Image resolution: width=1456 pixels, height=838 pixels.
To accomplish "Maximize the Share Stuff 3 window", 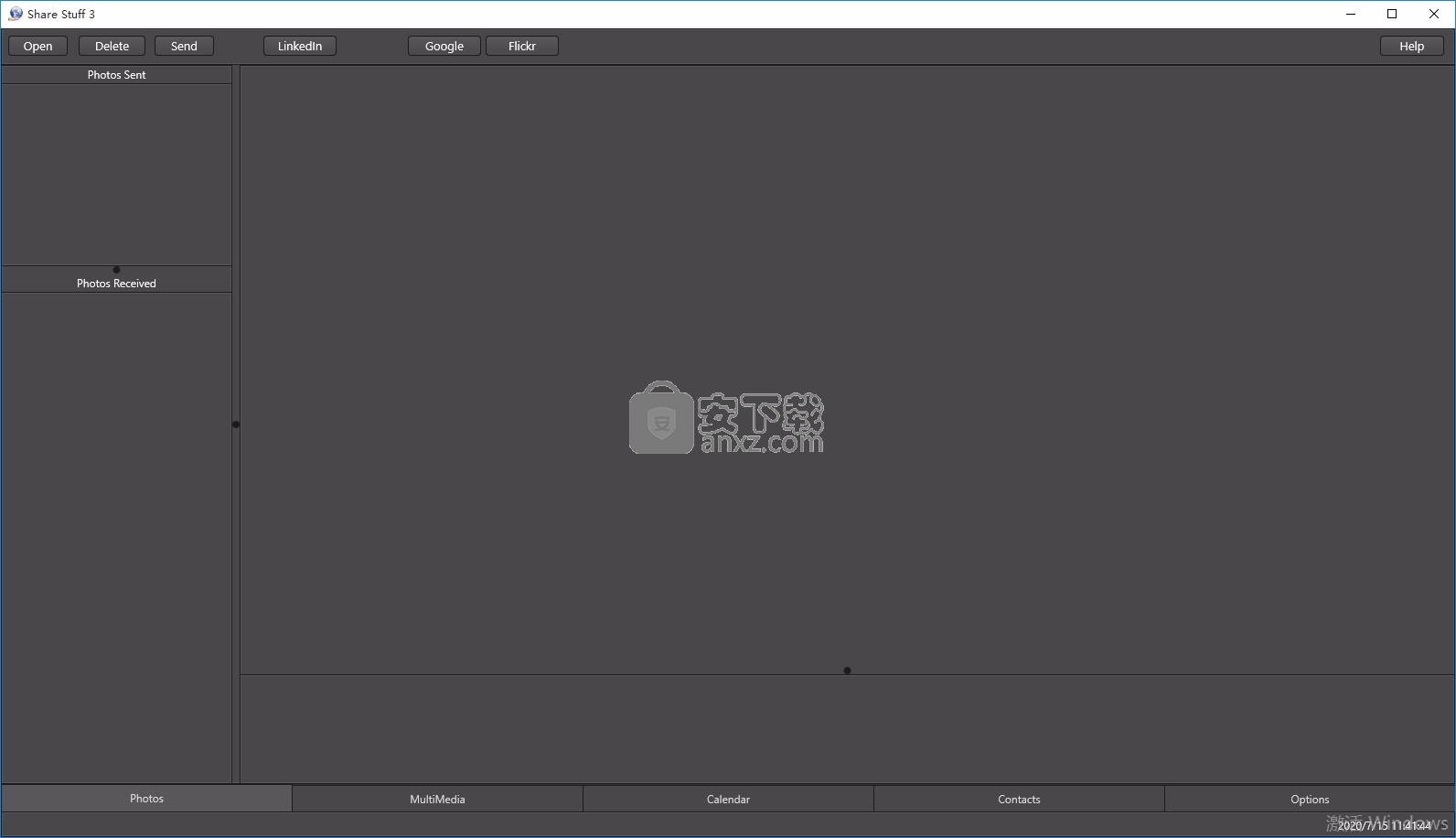I will coord(1392,14).
